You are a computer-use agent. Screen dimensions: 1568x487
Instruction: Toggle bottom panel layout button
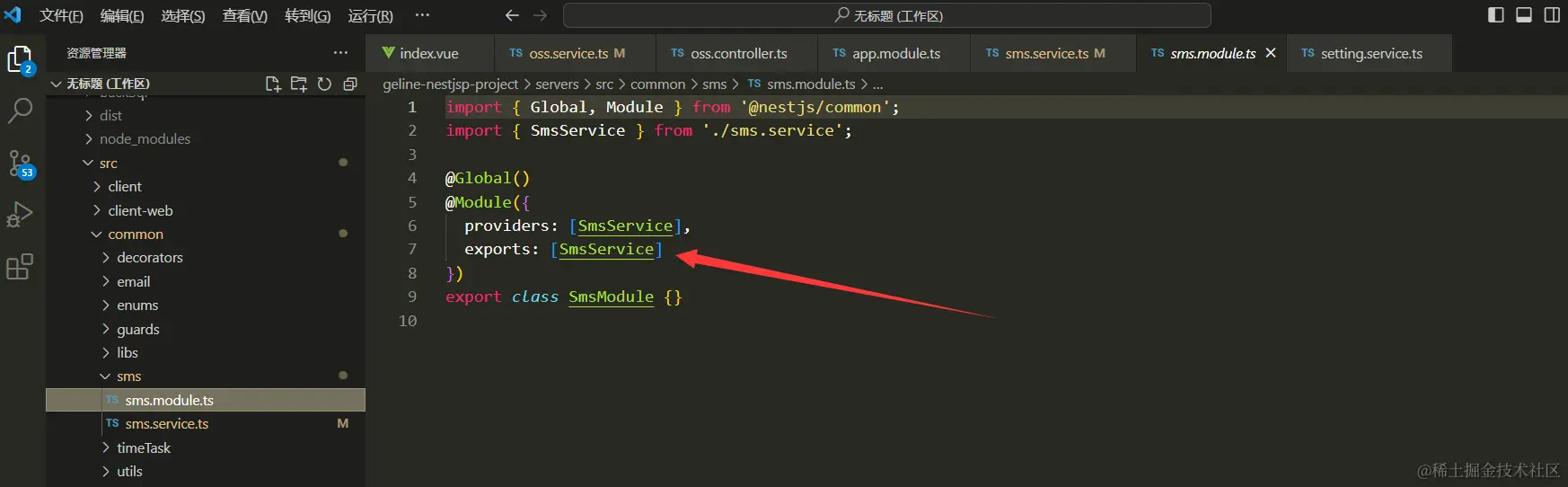(1524, 15)
